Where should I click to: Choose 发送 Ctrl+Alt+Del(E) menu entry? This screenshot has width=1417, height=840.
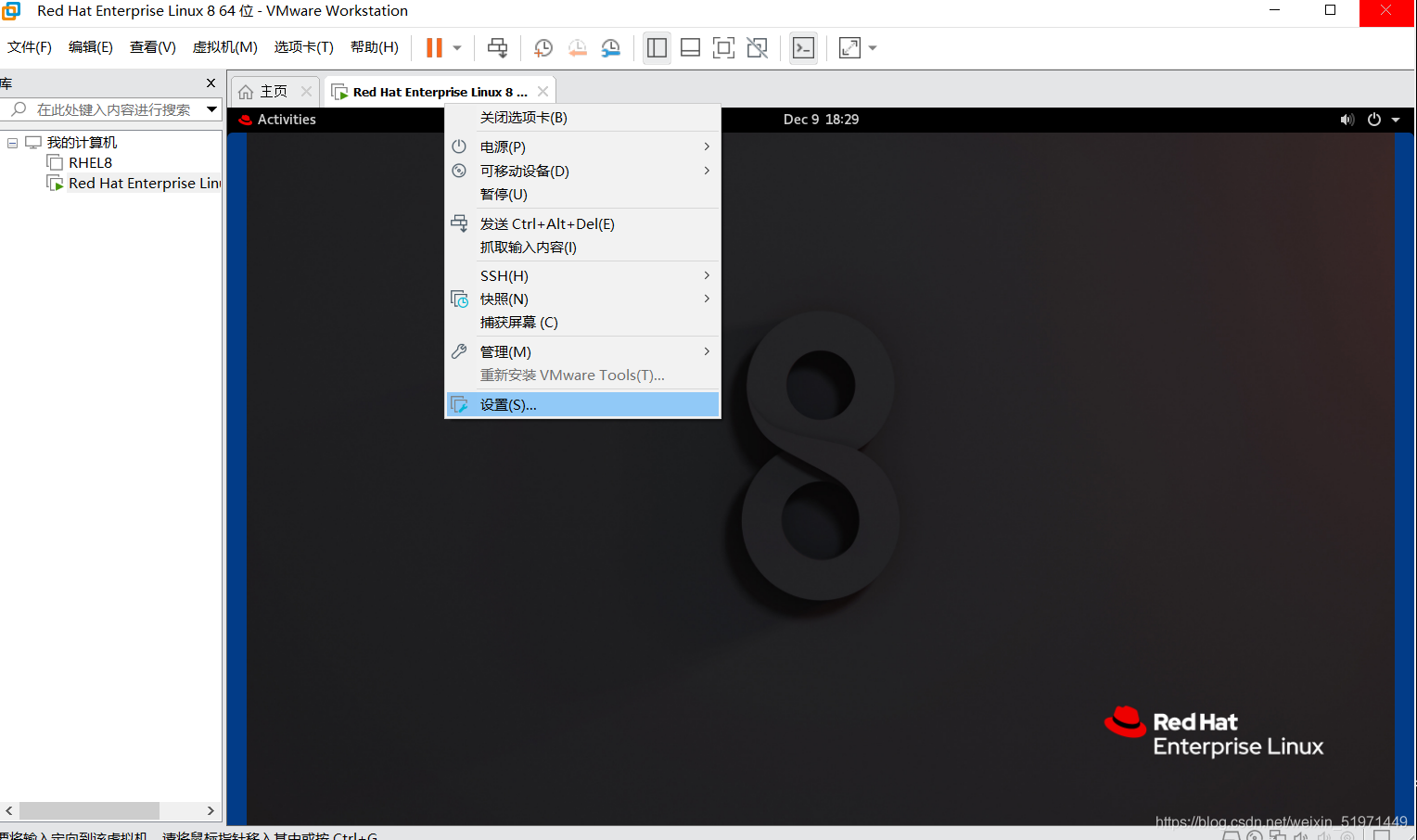coord(582,224)
